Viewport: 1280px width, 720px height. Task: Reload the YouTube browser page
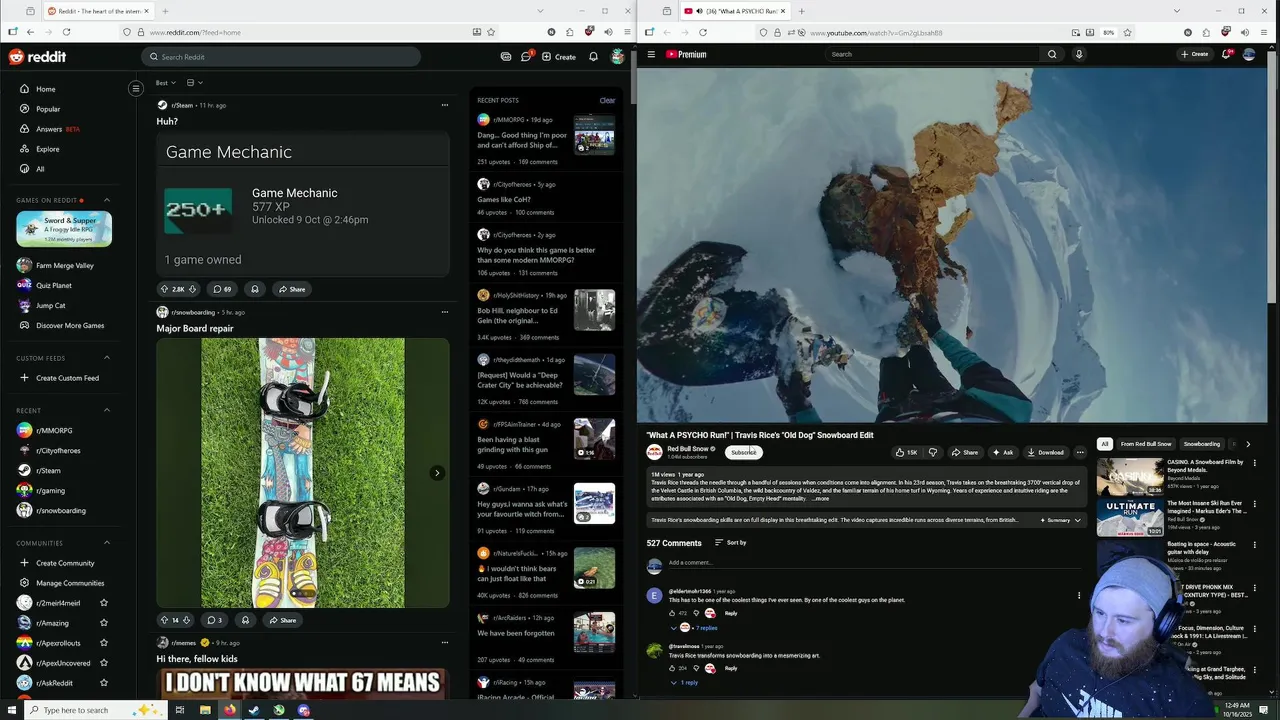[703, 32]
